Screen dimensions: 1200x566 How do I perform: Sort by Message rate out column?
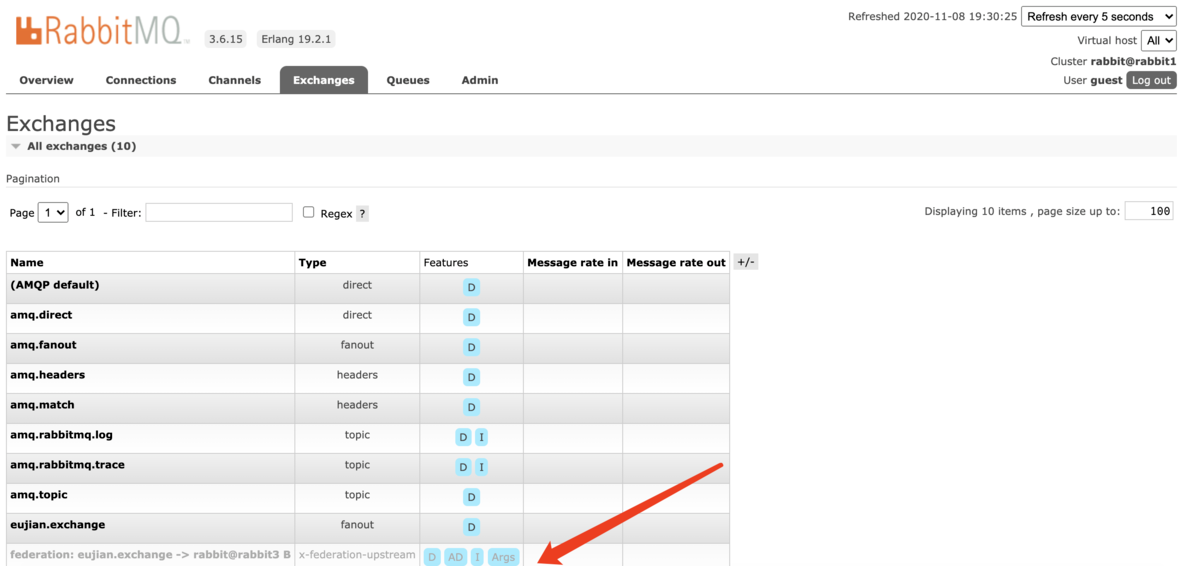[x=676, y=263]
